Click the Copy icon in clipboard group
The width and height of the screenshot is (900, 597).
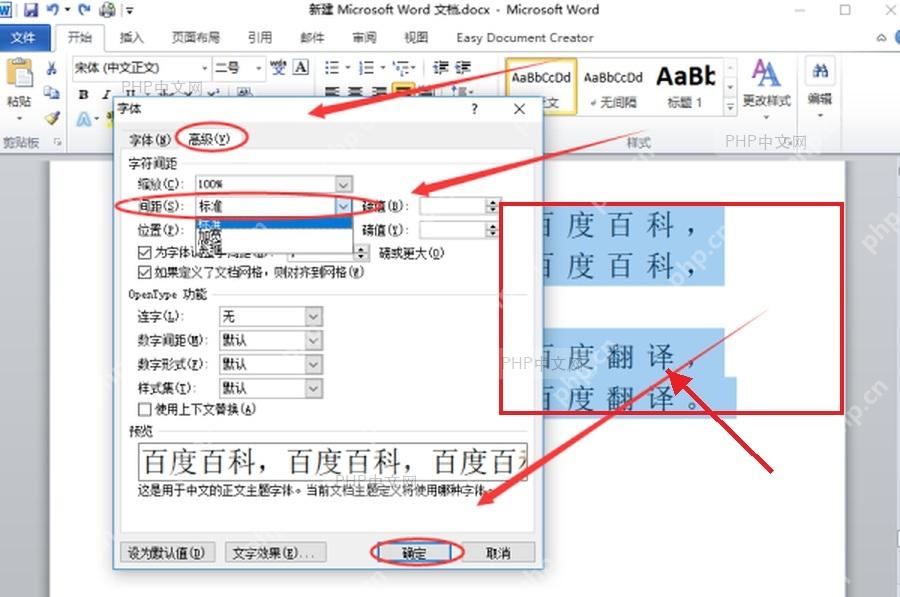pos(52,92)
